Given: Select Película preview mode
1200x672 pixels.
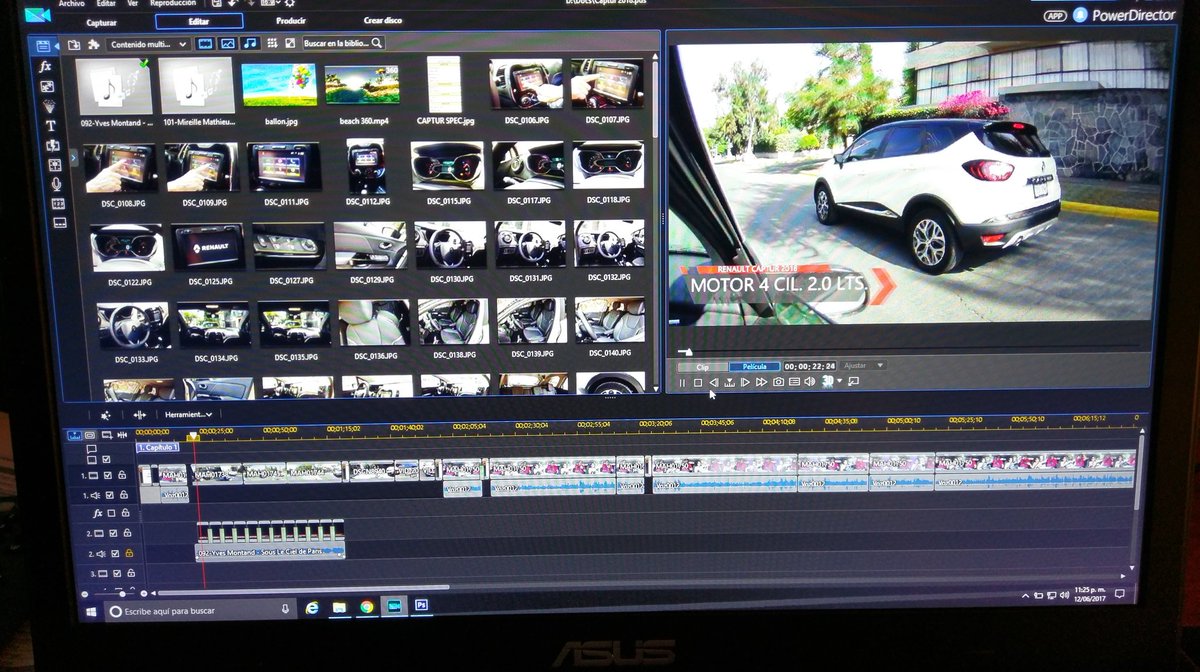Looking at the screenshot, I should pos(755,366).
